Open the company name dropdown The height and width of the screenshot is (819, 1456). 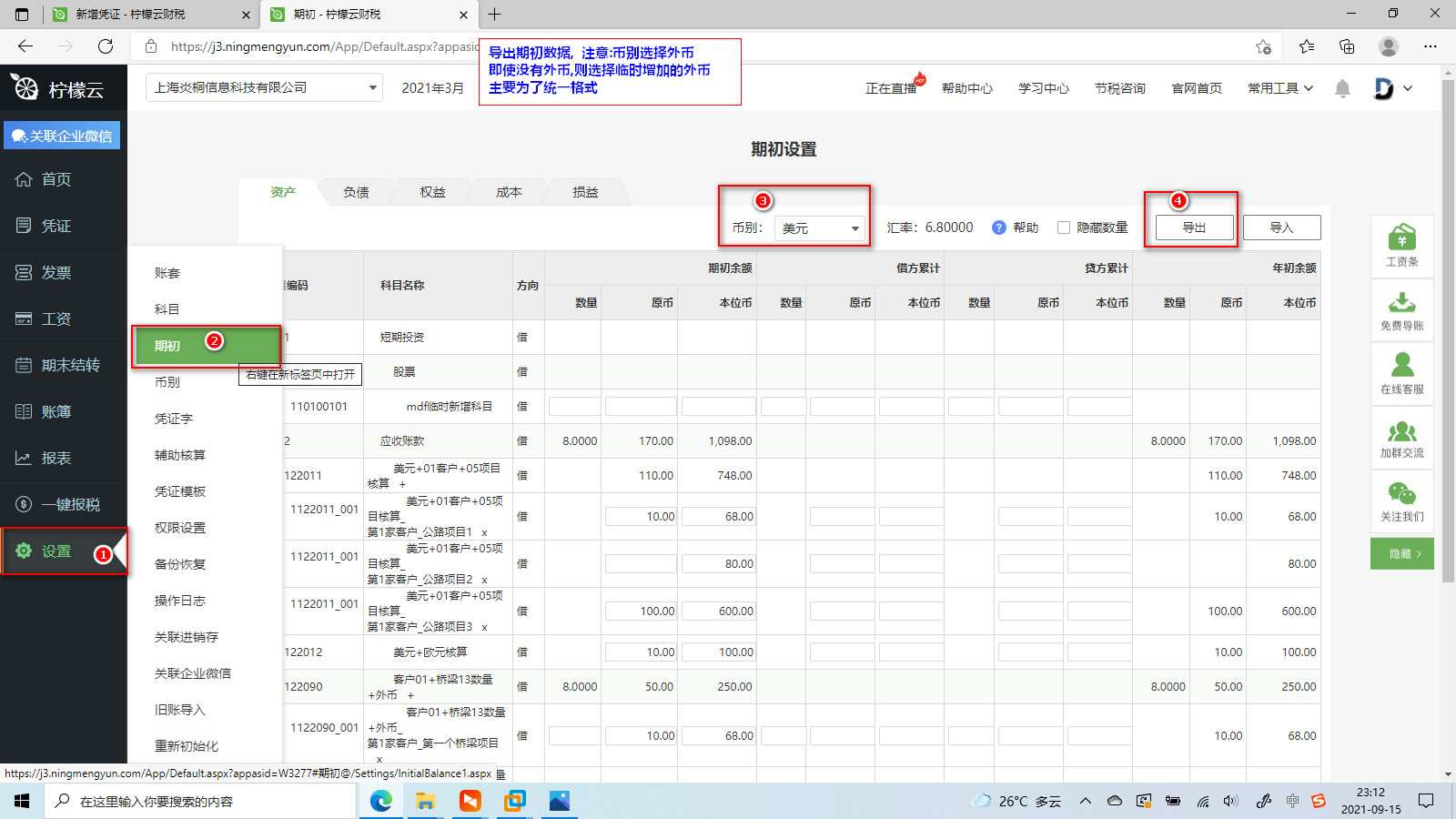[x=264, y=88]
